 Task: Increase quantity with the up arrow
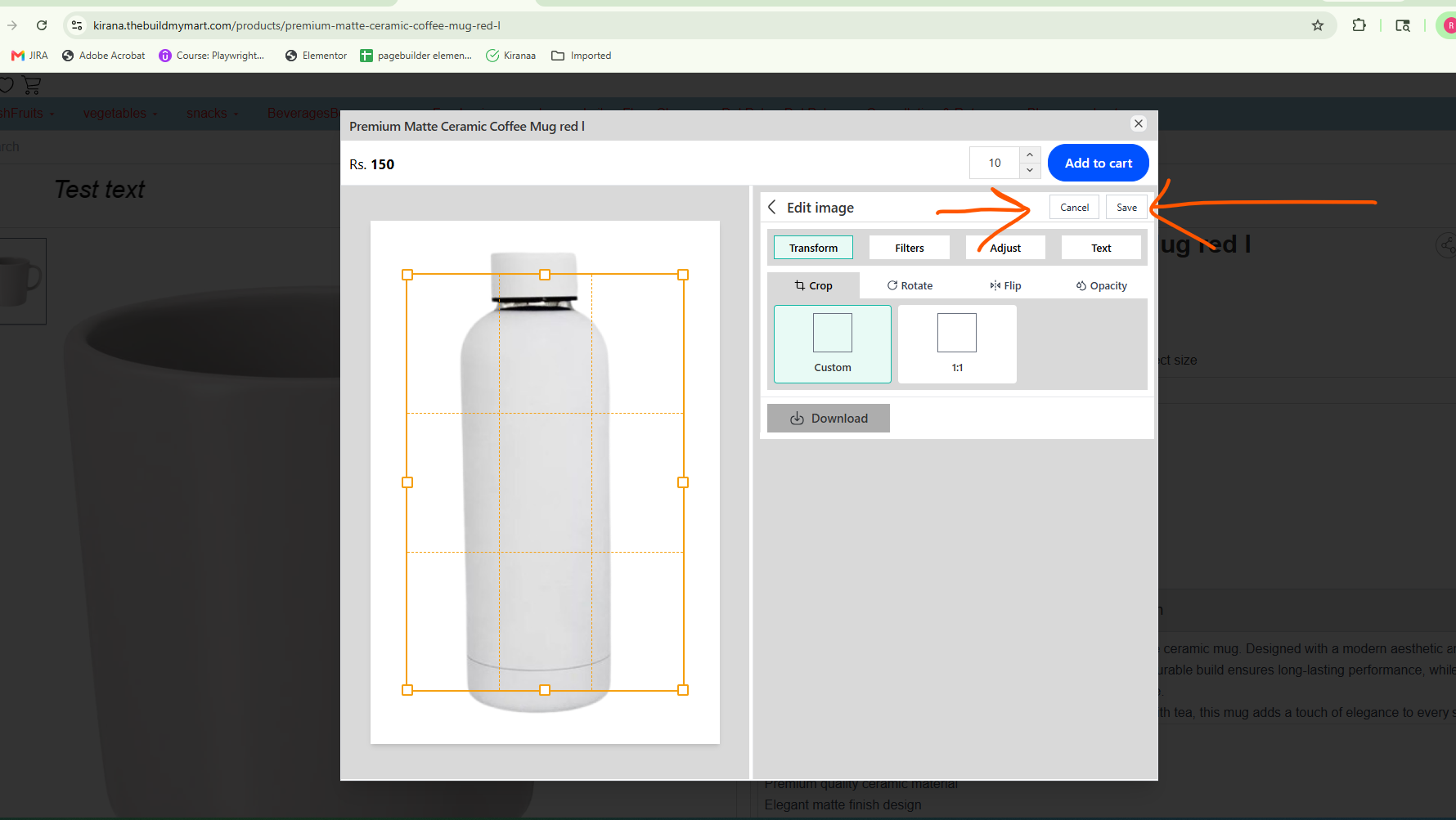tap(1030, 155)
